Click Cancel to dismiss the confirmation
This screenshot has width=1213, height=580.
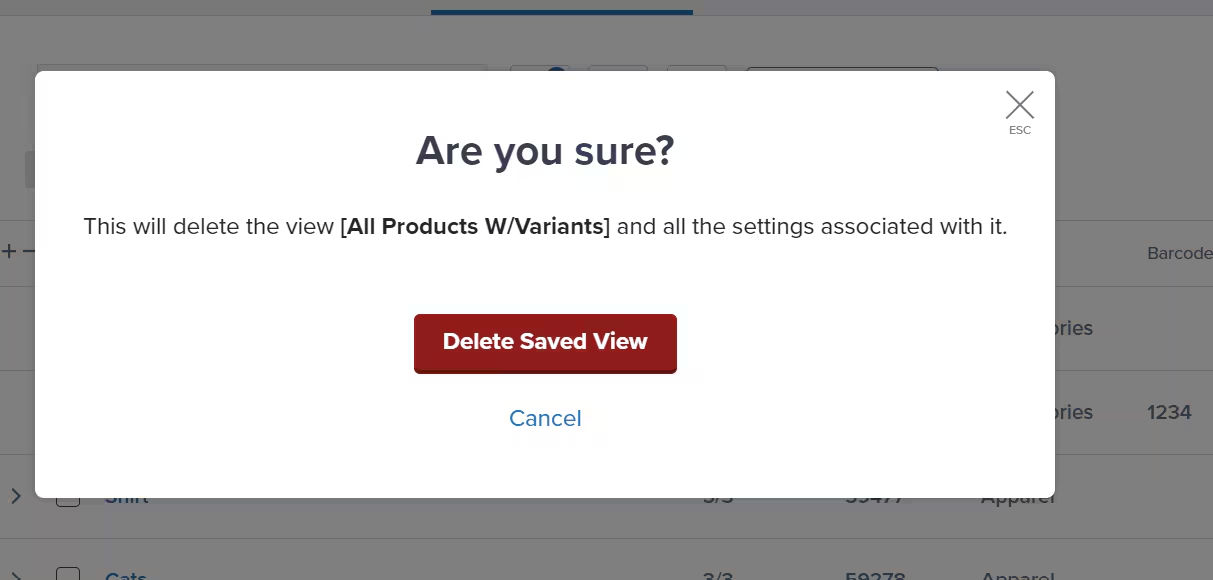pos(545,418)
